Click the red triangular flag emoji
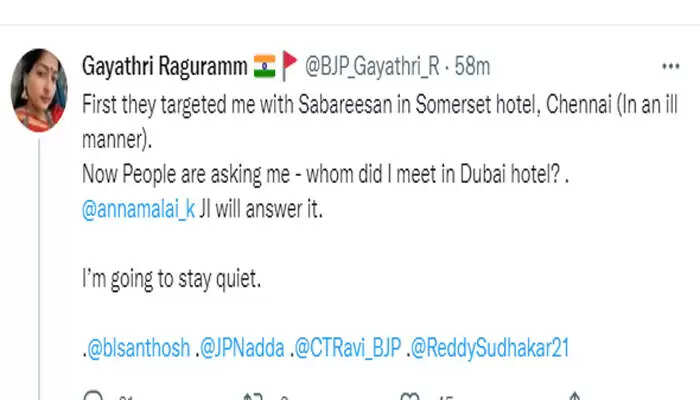Viewport: 700px width, 400px height. 291,65
